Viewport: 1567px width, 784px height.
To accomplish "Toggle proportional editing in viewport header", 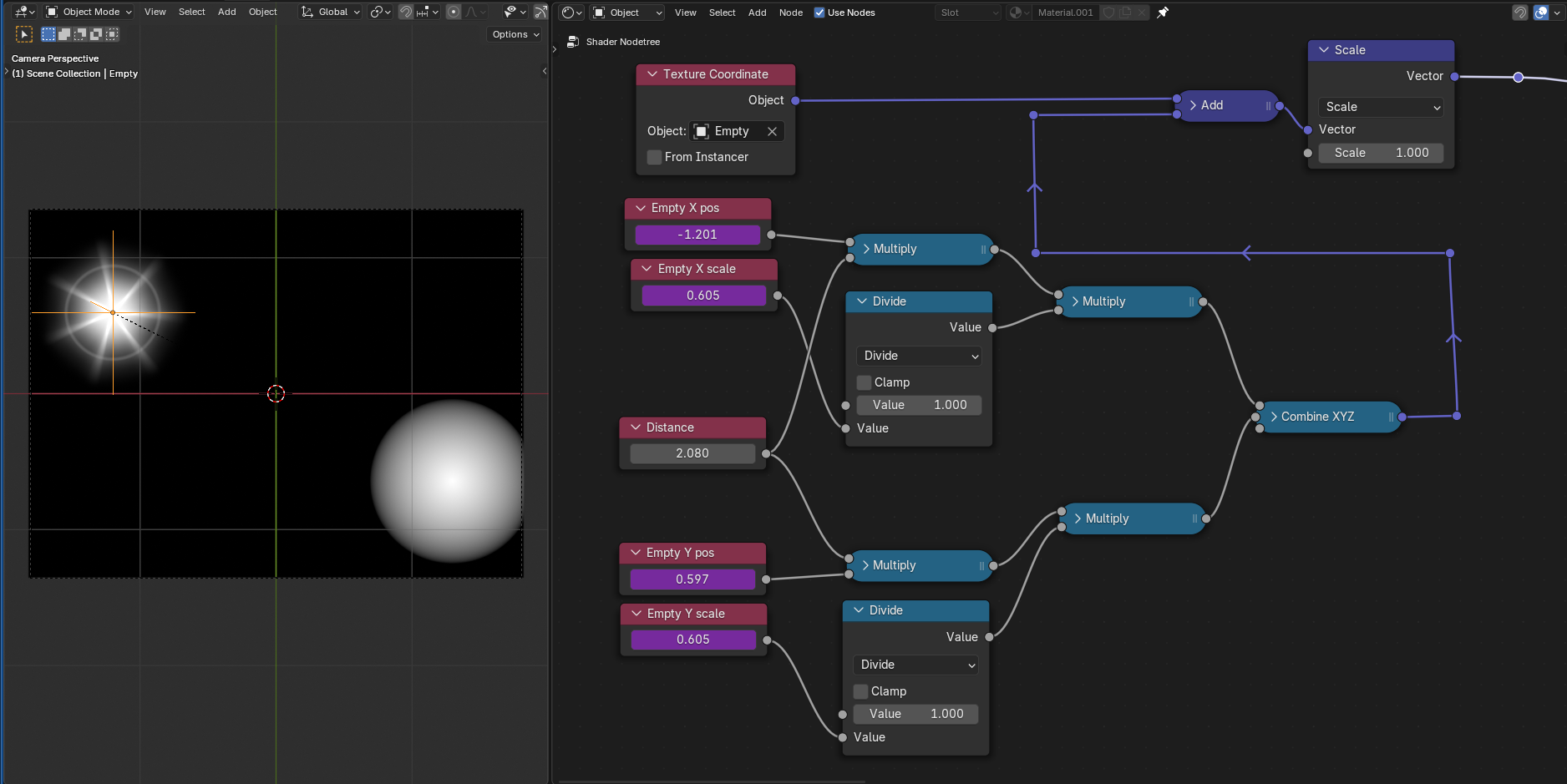I will point(454,12).
